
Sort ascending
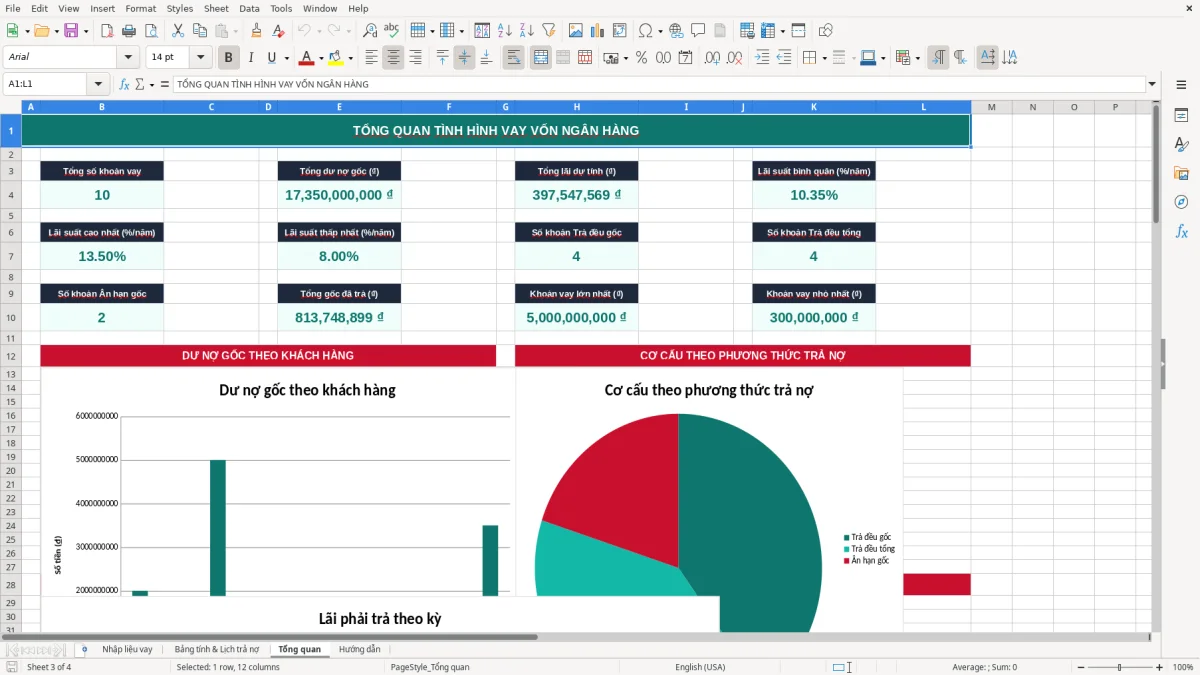pos(504,31)
